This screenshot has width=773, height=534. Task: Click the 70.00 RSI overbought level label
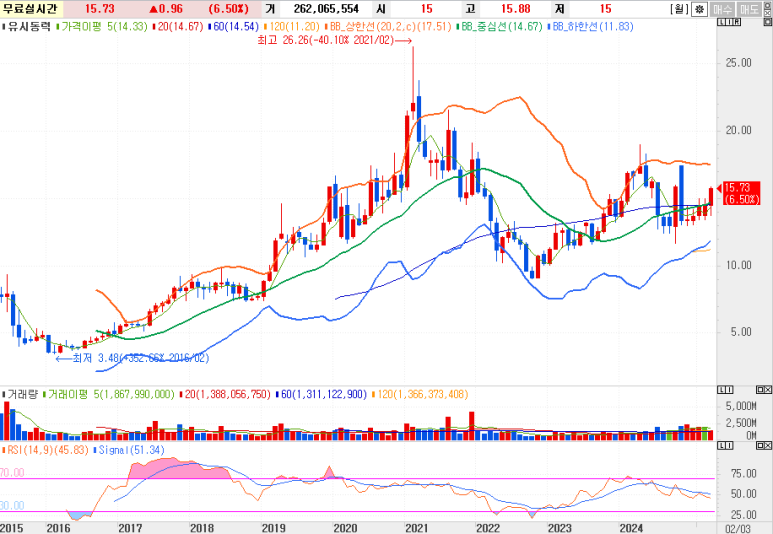tap(12, 473)
